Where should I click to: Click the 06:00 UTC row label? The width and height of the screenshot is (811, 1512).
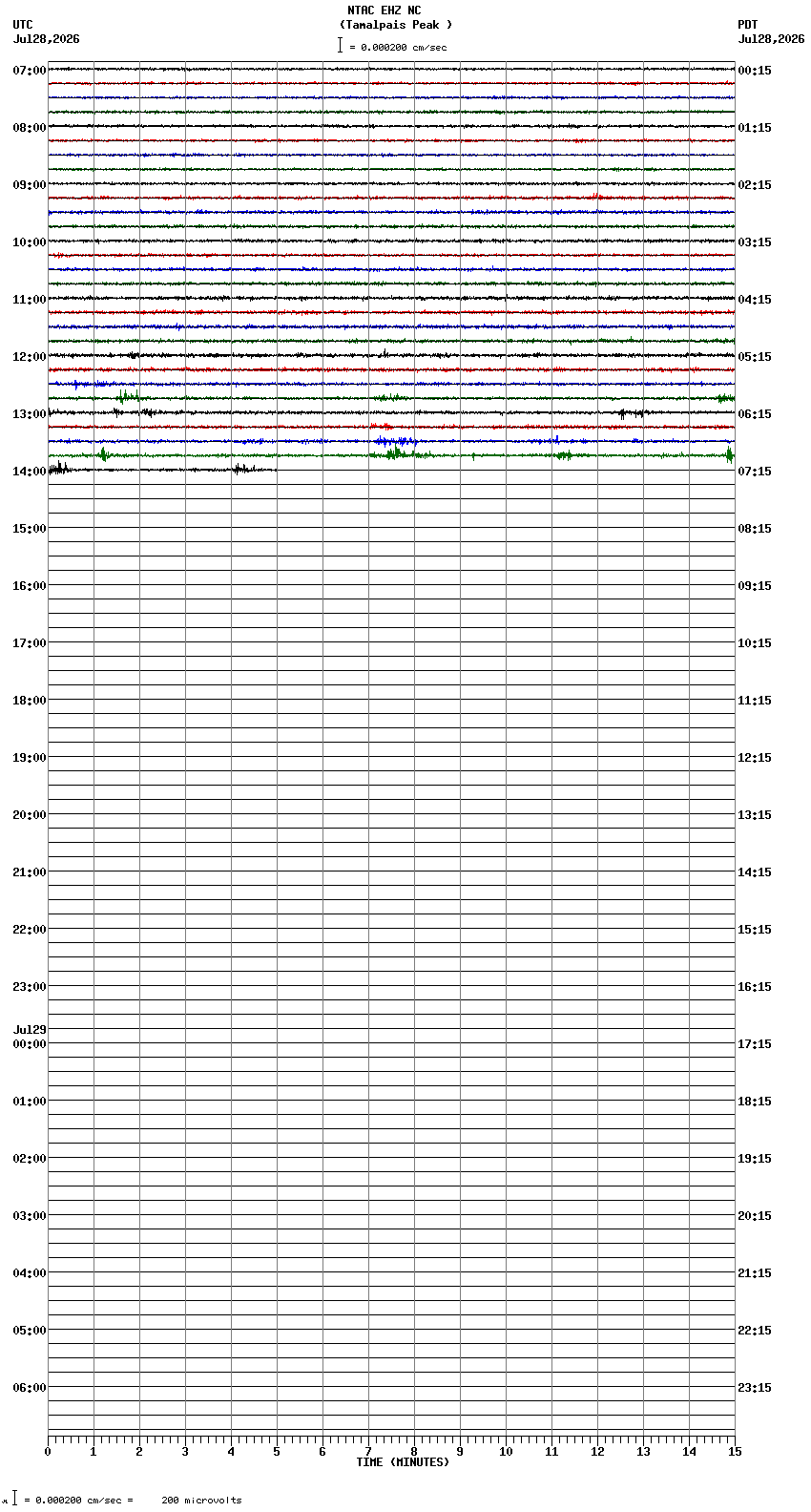coord(30,1388)
